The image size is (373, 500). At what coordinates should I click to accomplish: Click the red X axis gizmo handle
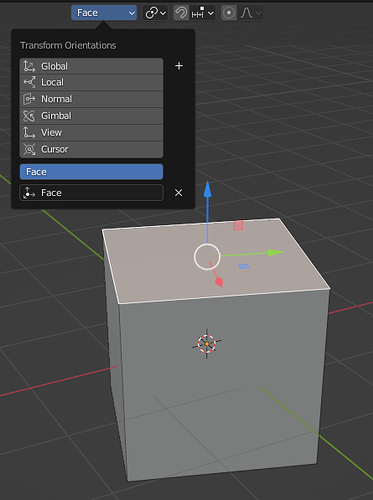[219, 282]
